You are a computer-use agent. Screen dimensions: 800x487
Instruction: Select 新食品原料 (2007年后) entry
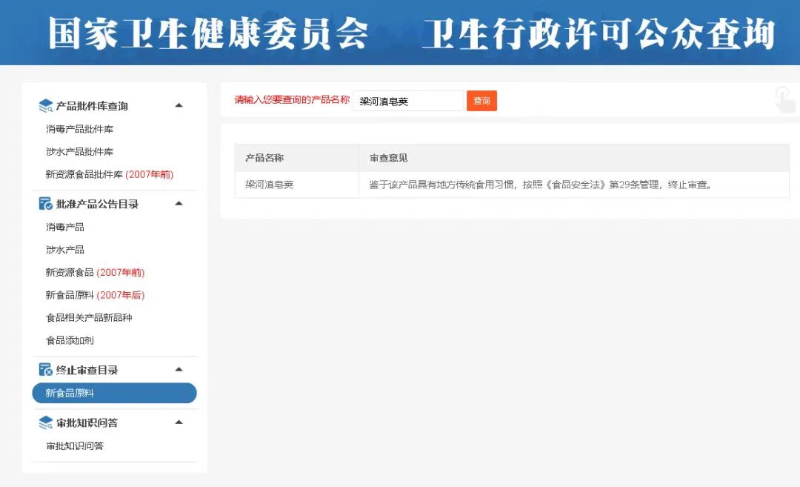pyautogui.click(x=95, y=295)
